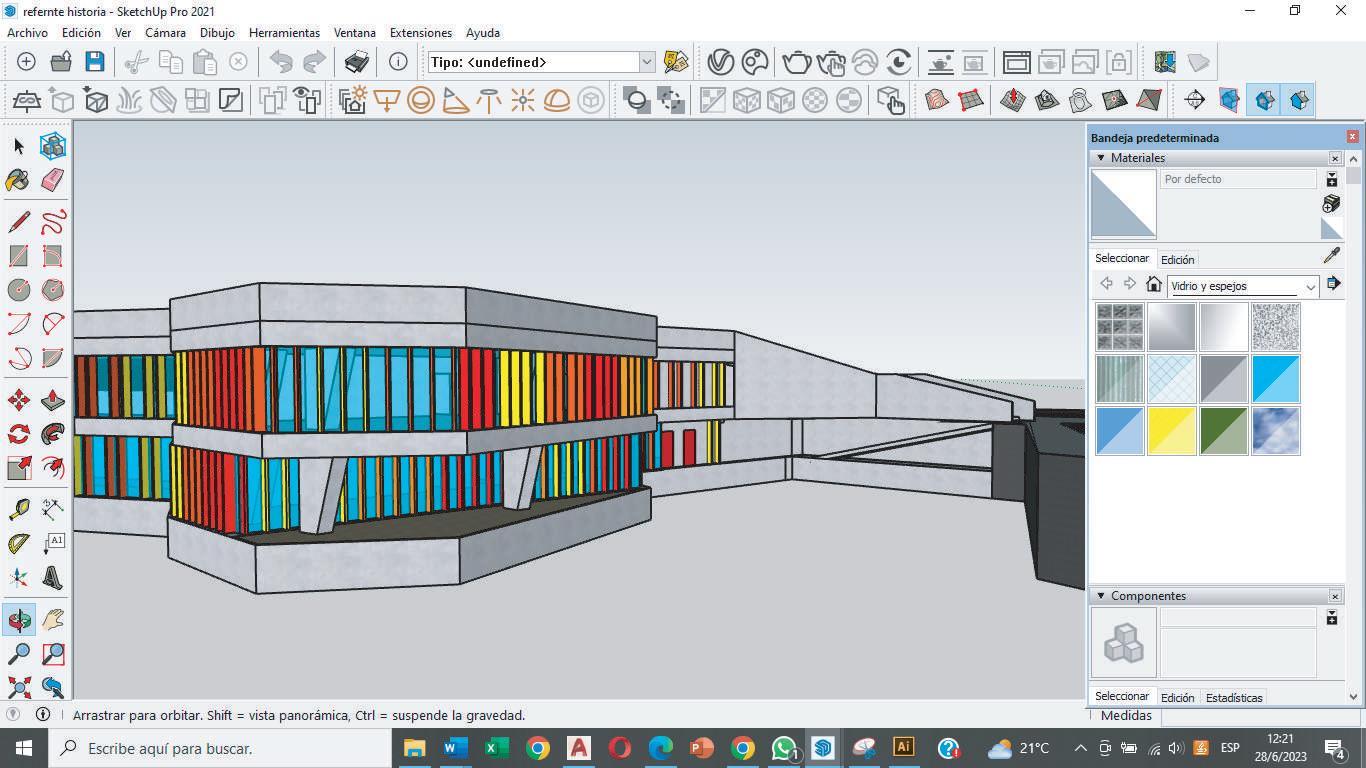Collapse the Materiales panel section
The height and width of the screenshot is (768, 1366).
click(1101, 158)
